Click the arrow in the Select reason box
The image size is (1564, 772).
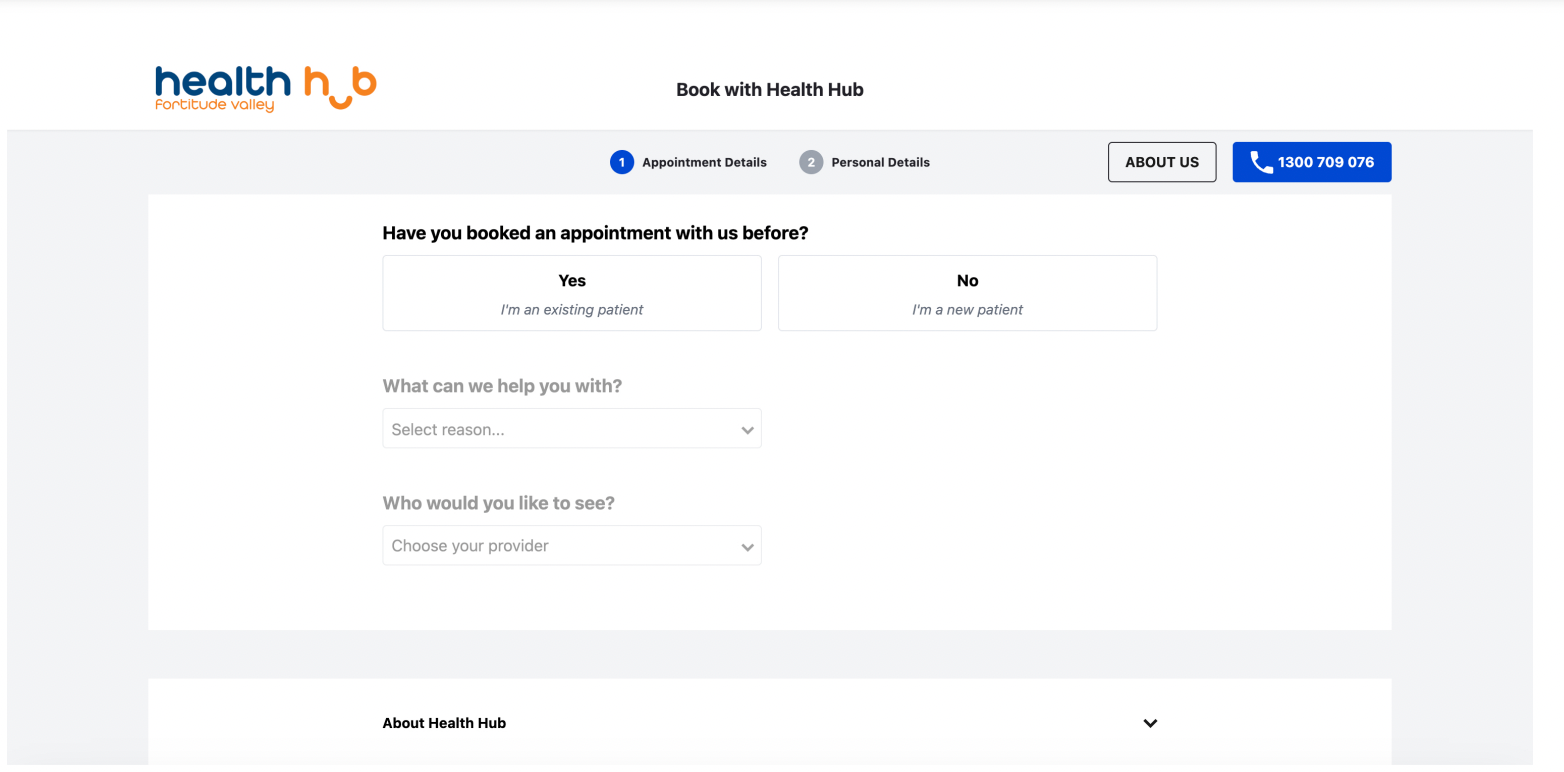point(747,430)
